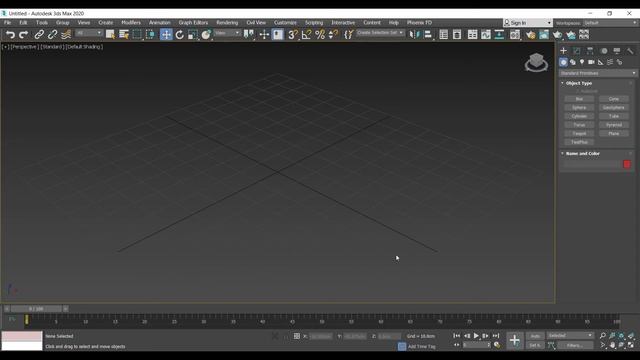The width and height of the screenshot is (640, 360).
Task: Click the Redo arrow icon
Action: pos(24,35)
